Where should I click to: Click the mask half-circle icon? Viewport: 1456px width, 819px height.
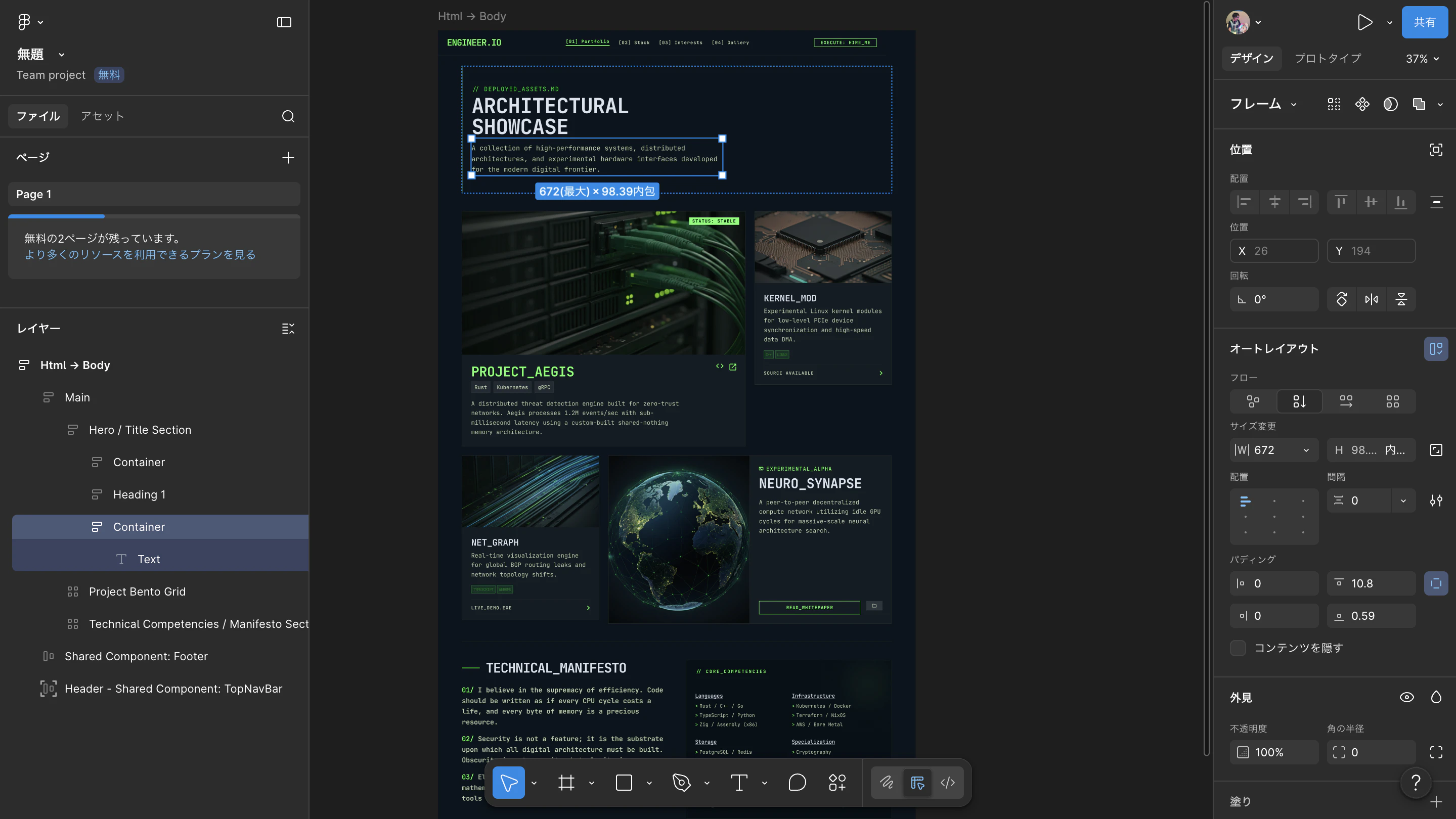(x=1390, y=104)
